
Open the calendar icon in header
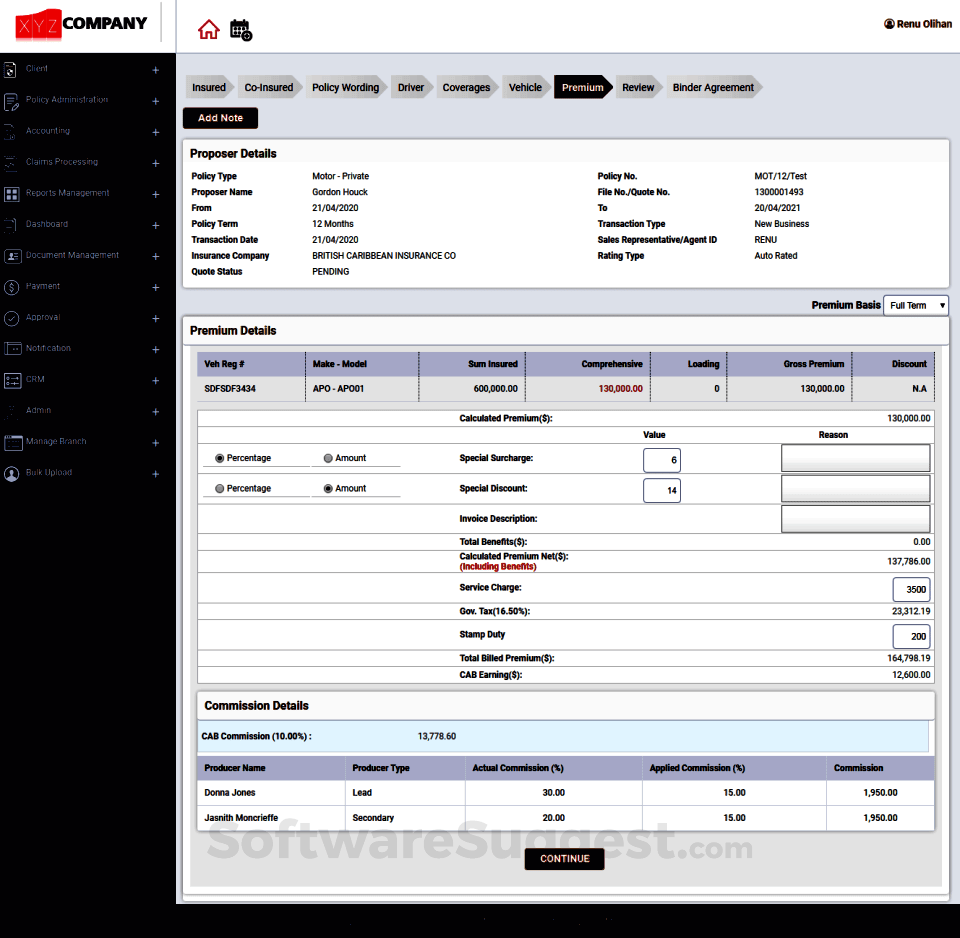click(x=240, y=30)
